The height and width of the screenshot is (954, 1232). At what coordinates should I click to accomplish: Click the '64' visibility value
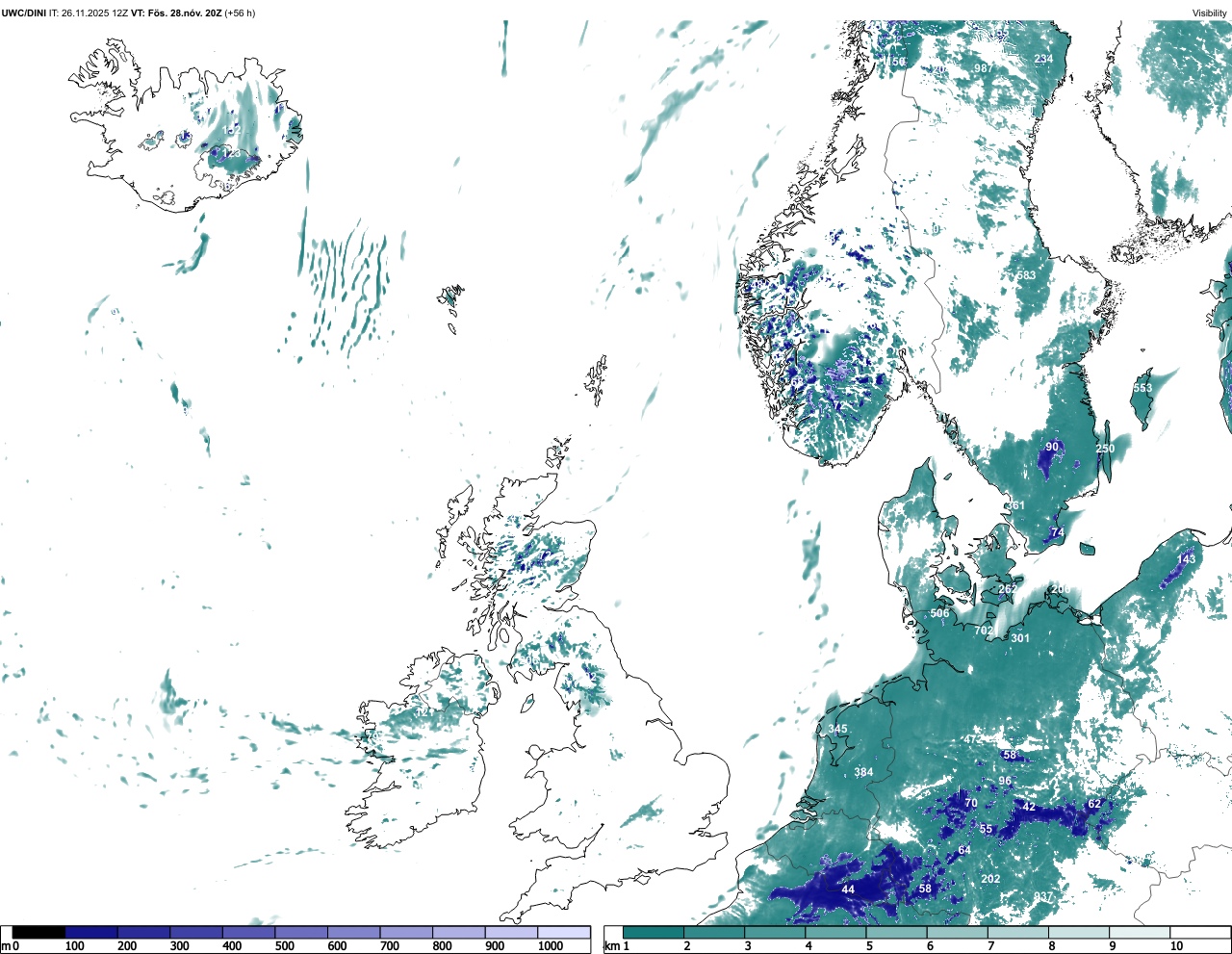tap(964, 850)
